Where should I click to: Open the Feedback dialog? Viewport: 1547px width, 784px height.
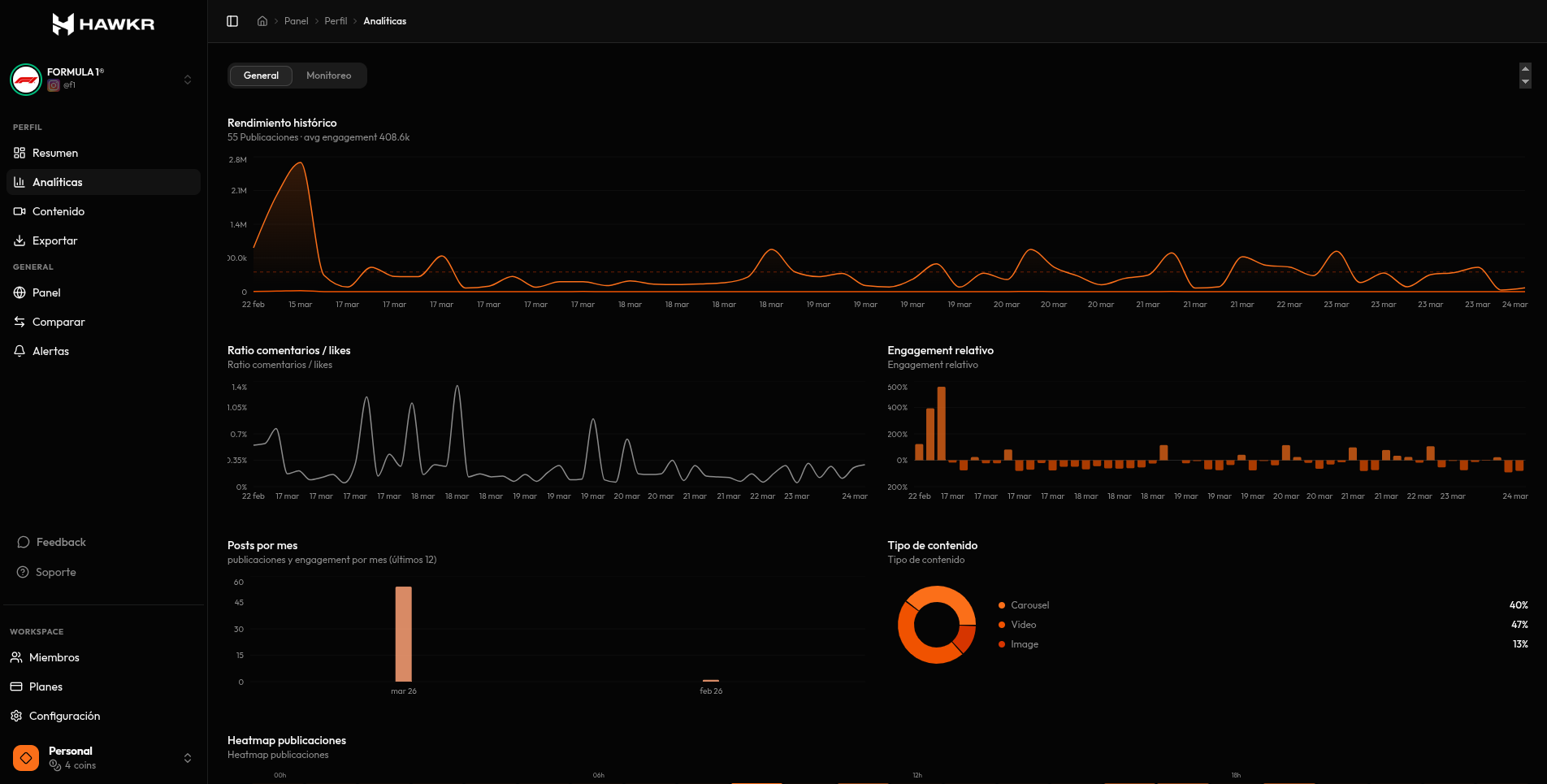(60, 542)
